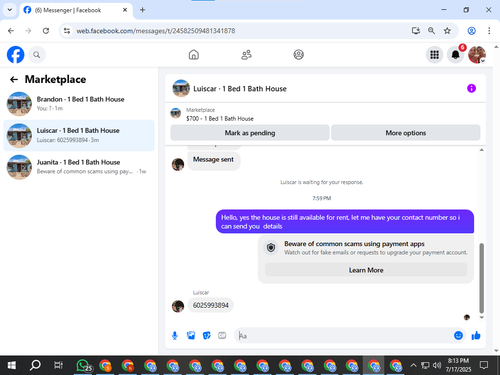The width and height of the screenshot is (500, 375).
Task: Open Windows taskbar search
Action: coord(35,365)
